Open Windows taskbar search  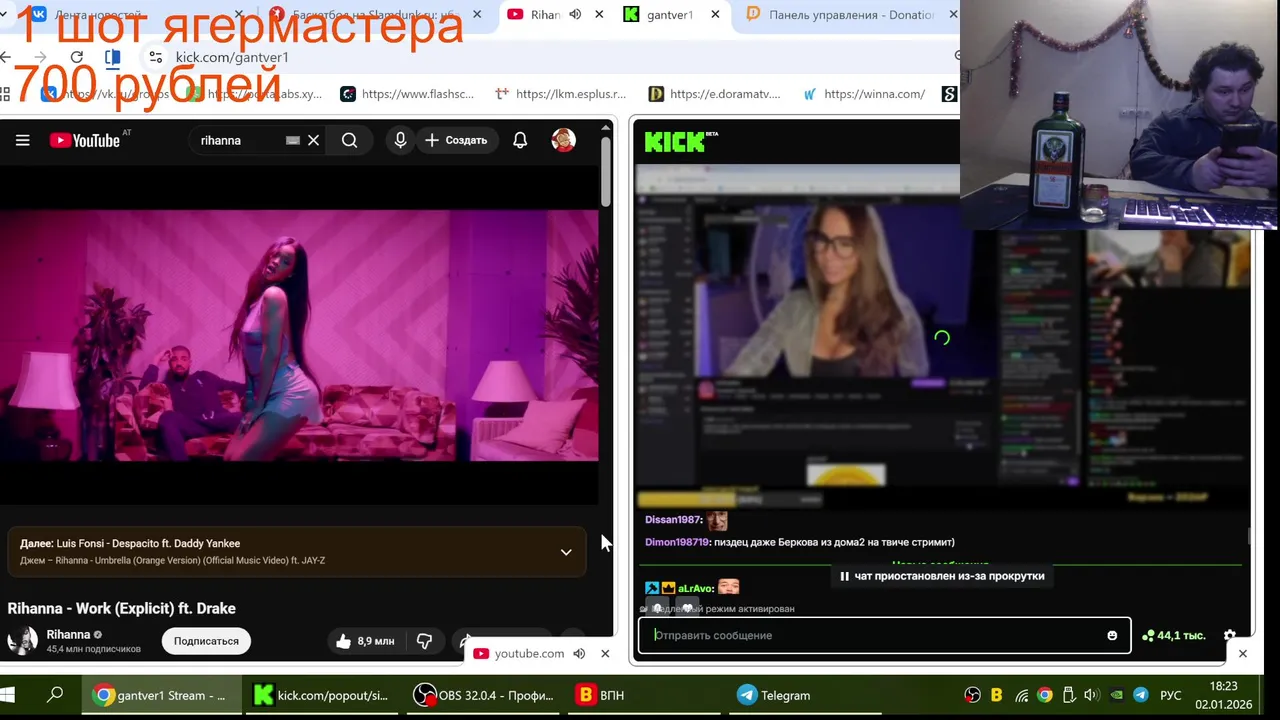pyautogui.click(x=56, y=695)
